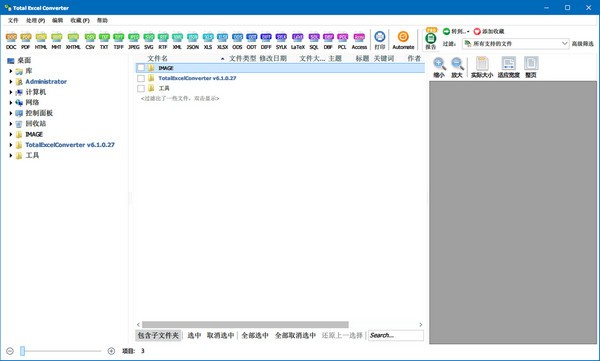
Task: Open the 处理 menu
Action: tap(35, 20)
